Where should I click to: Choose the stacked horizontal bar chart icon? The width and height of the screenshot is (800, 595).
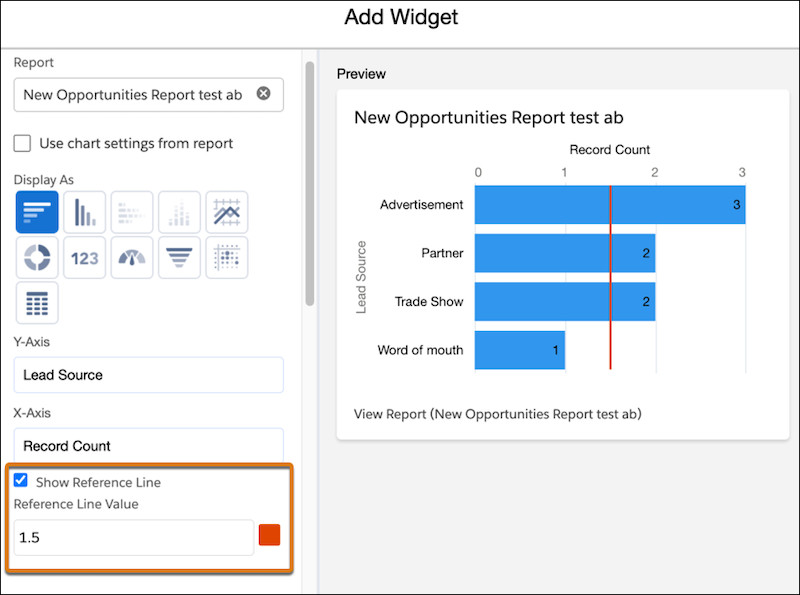tap(132, 212)
